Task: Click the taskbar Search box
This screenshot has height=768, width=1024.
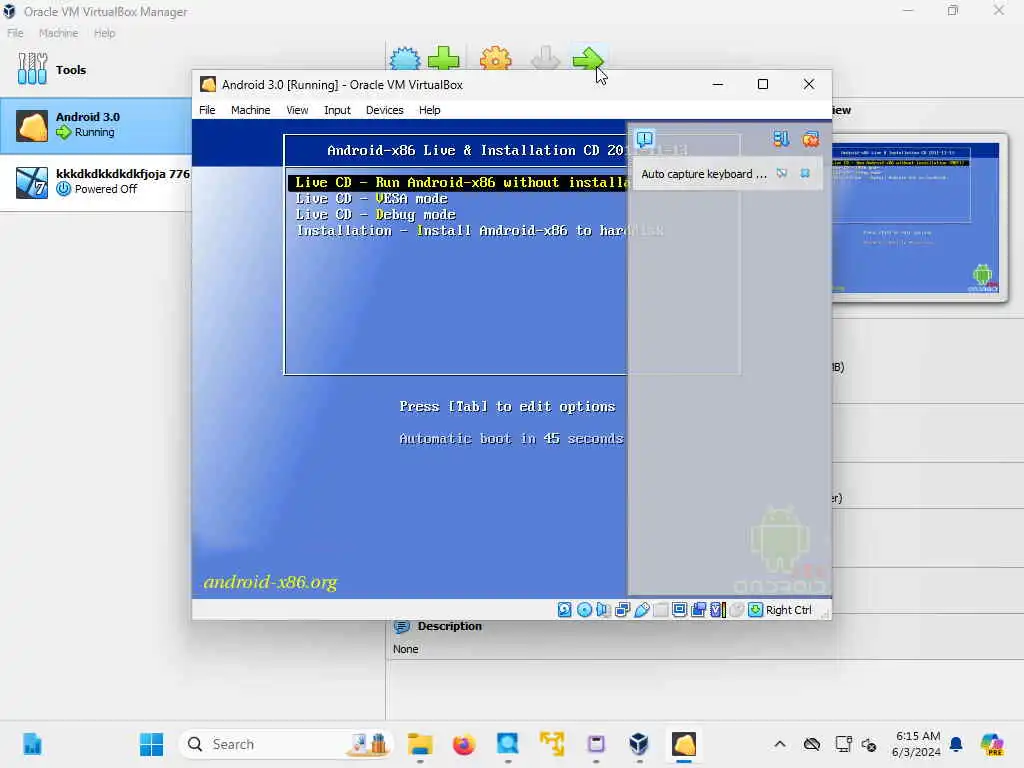Action: coord(286,744)
